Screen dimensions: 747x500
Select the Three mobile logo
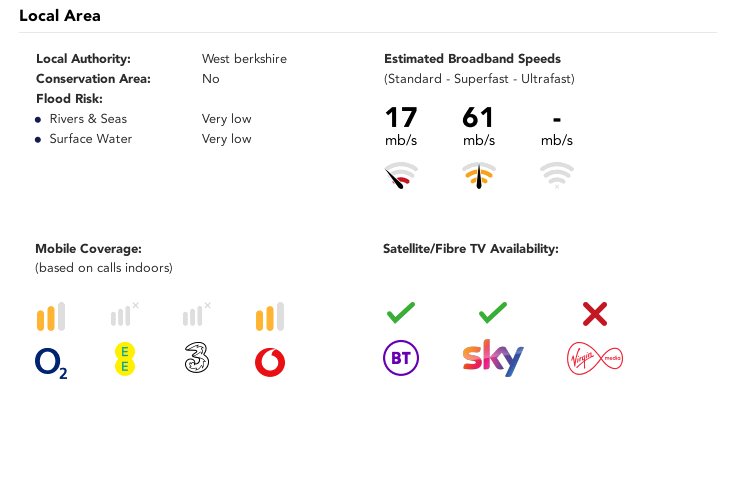click(x=197, y=357)
